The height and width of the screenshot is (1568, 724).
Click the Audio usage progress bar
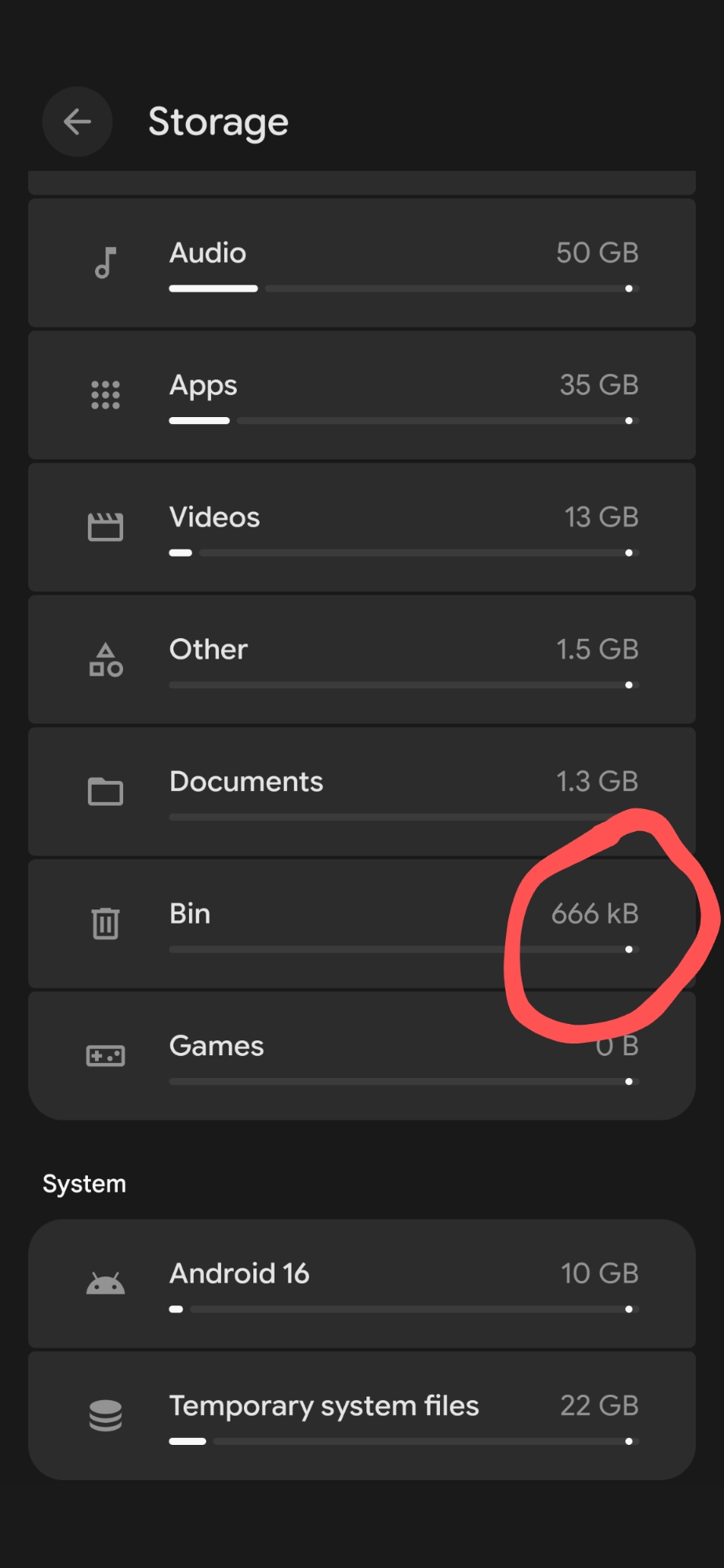(x=403, y=289)
